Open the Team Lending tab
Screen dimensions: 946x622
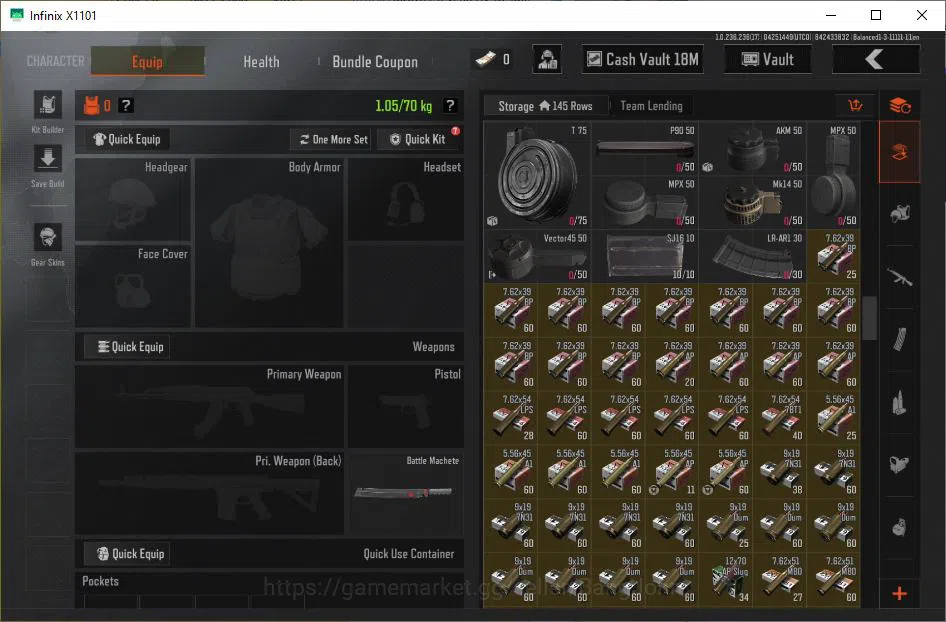click(652, 106)
